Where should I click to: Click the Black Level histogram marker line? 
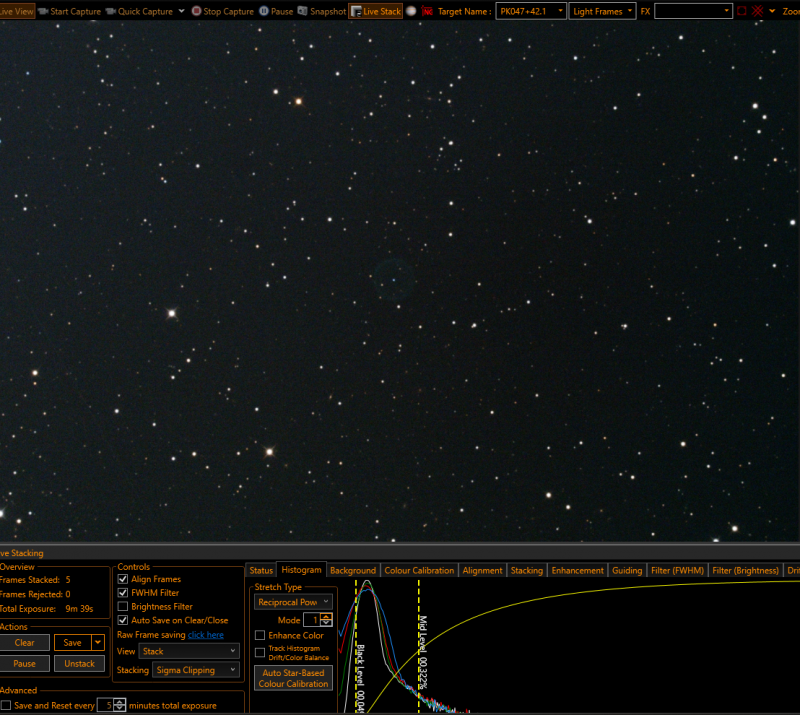[356, 646]
